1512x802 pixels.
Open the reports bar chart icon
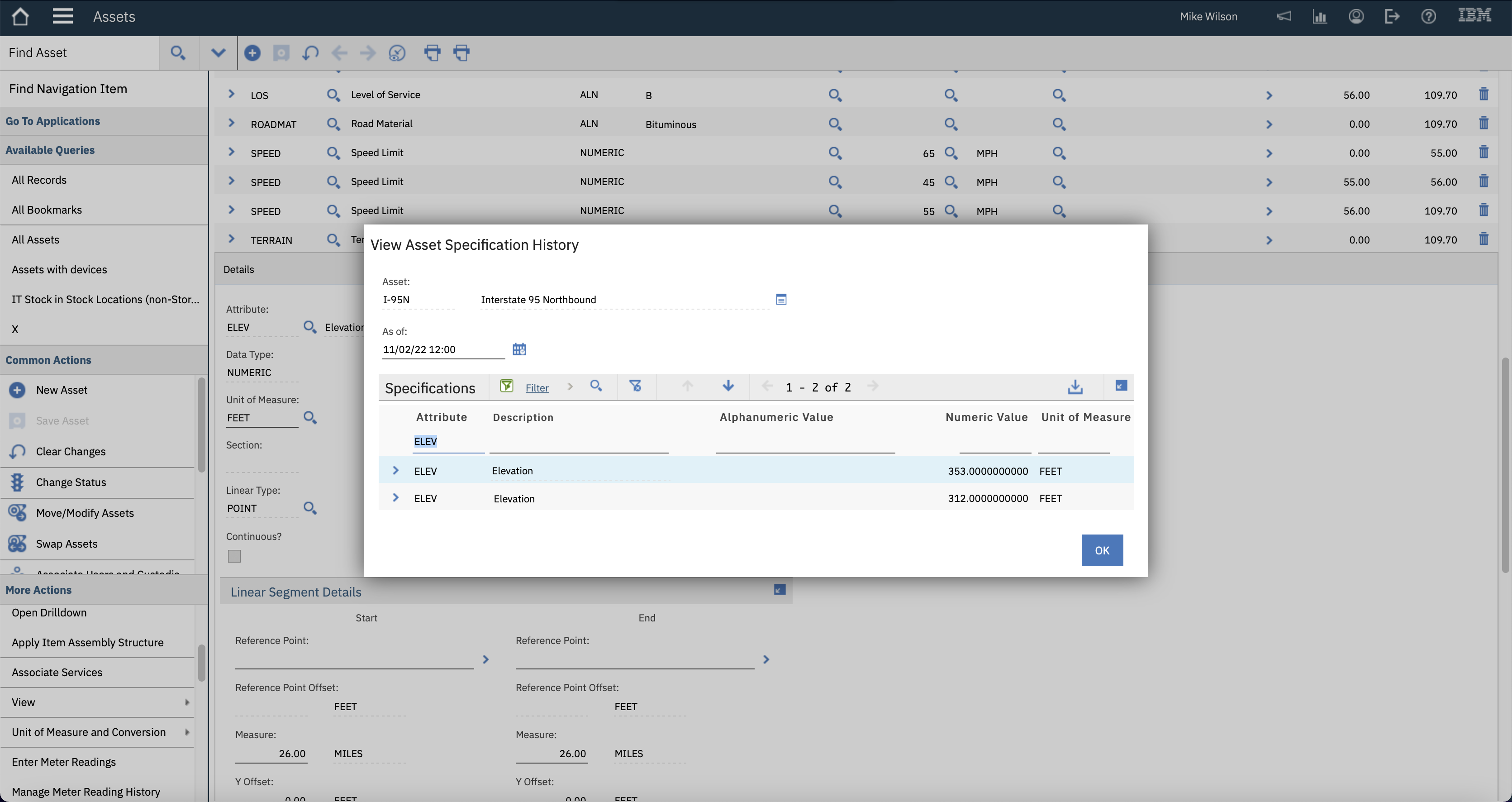1320,16
